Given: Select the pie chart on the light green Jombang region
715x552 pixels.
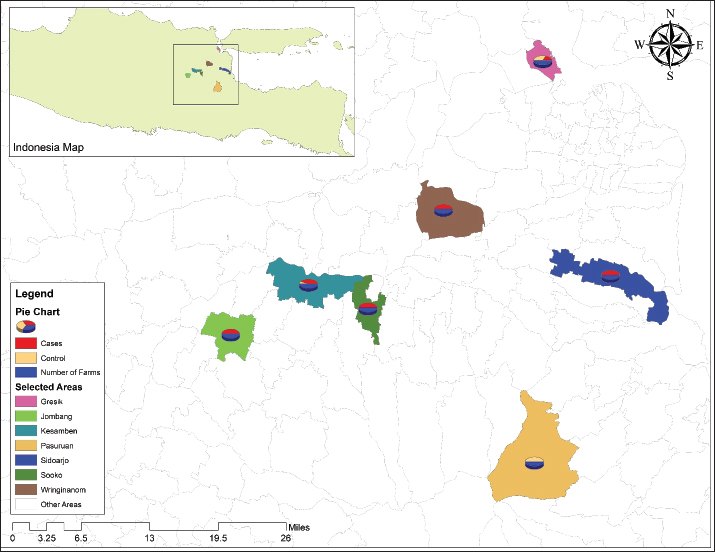Looking at the screenshot, I should coord(231,335).
